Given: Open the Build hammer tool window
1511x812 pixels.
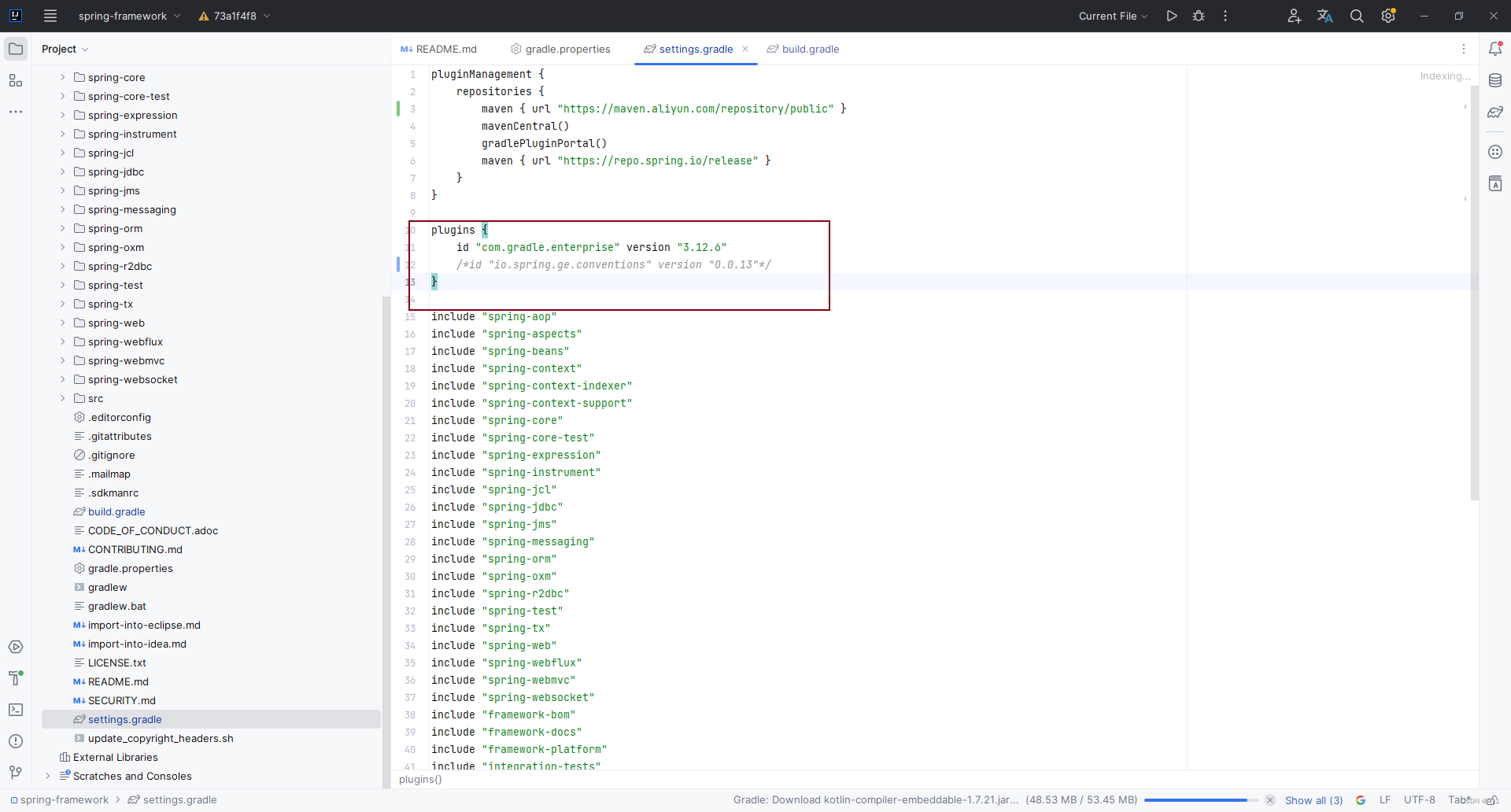Looking at the screenshot, I should point(16,678).
